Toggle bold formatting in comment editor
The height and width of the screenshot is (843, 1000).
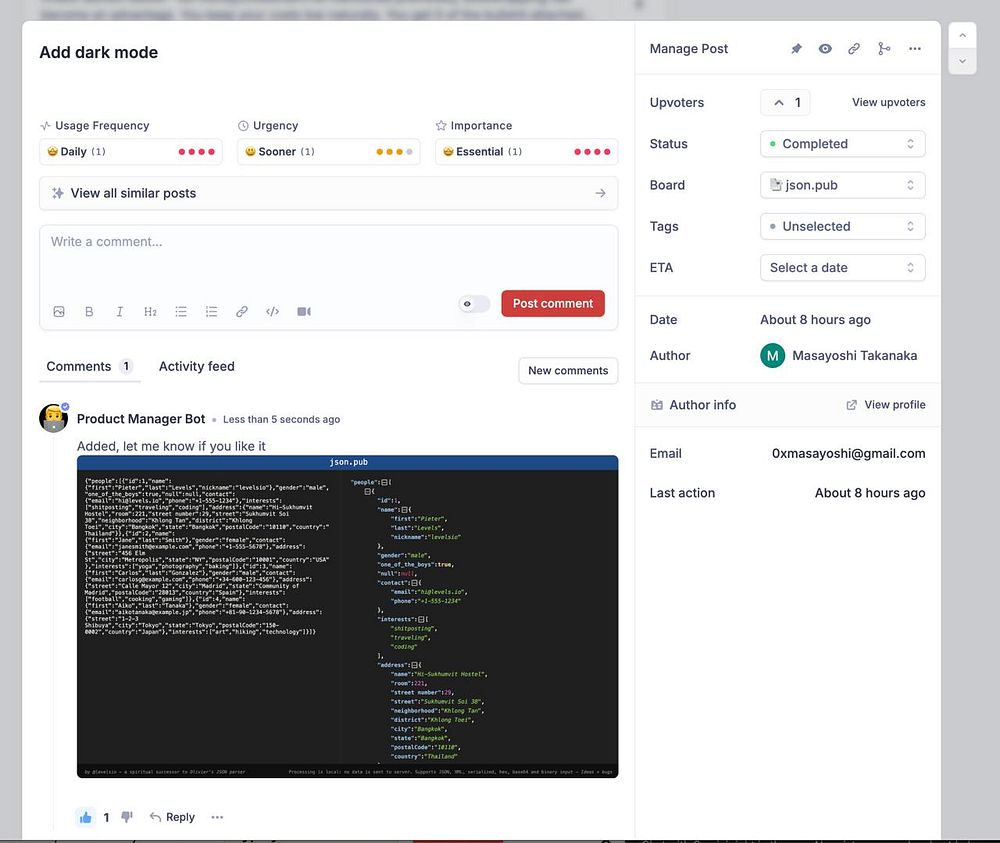89,312
